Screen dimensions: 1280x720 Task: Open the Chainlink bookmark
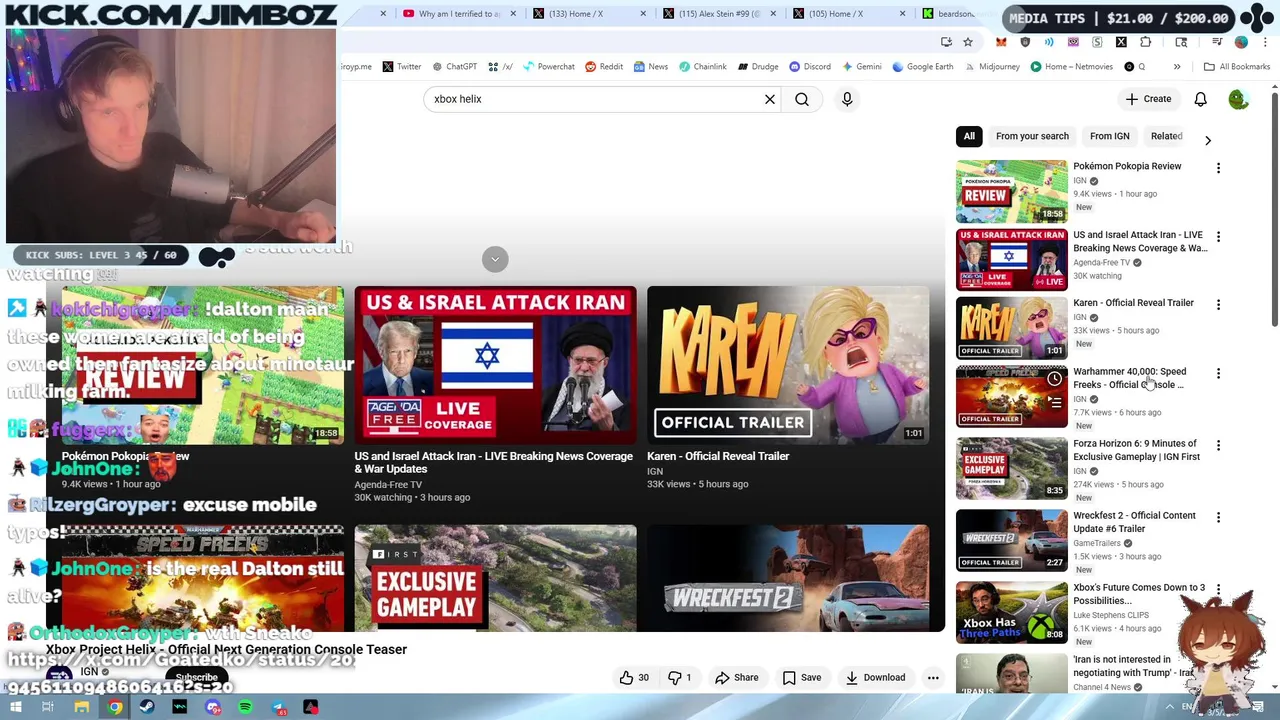point(703,67)
